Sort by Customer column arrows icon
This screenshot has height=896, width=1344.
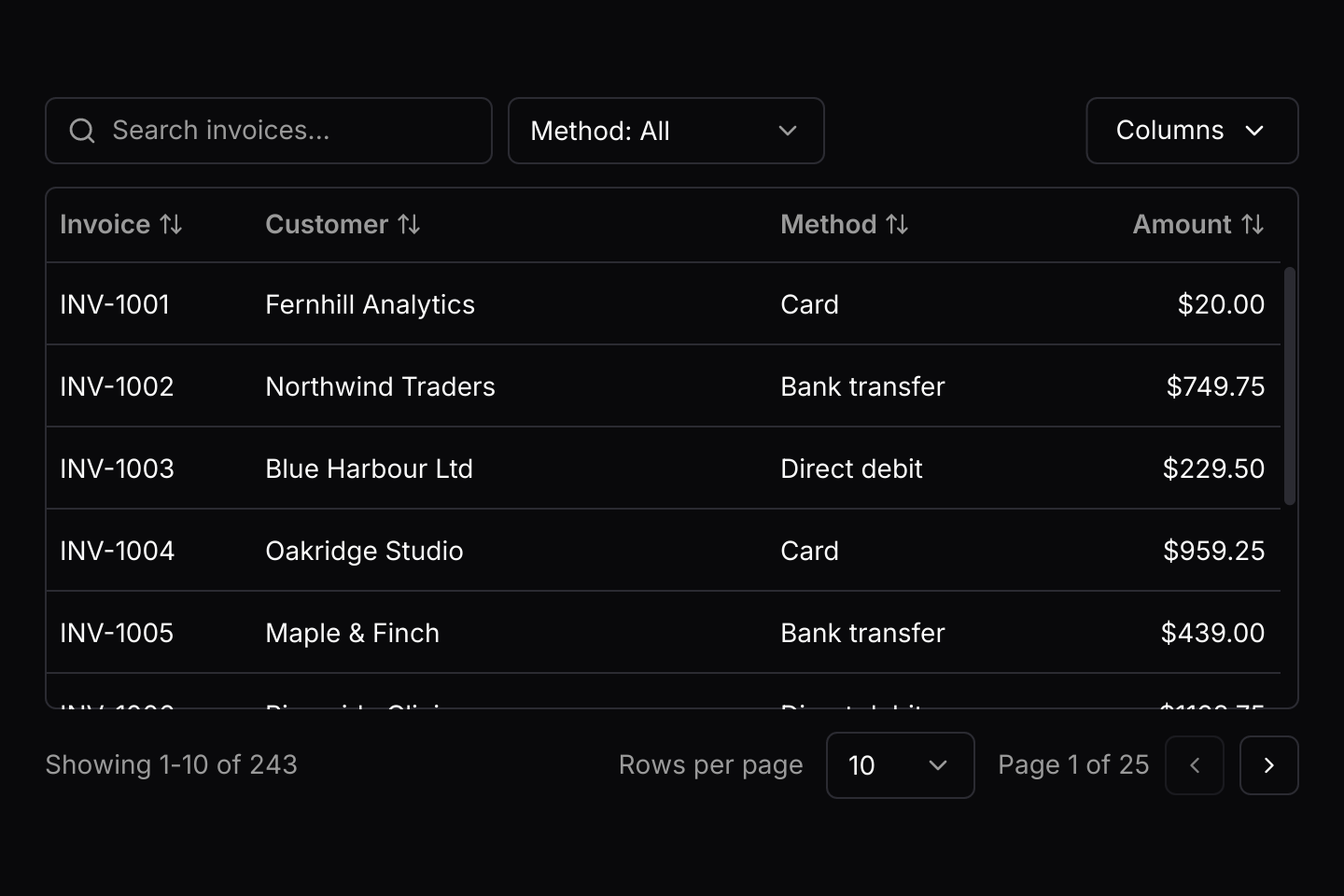click(409, 225)
